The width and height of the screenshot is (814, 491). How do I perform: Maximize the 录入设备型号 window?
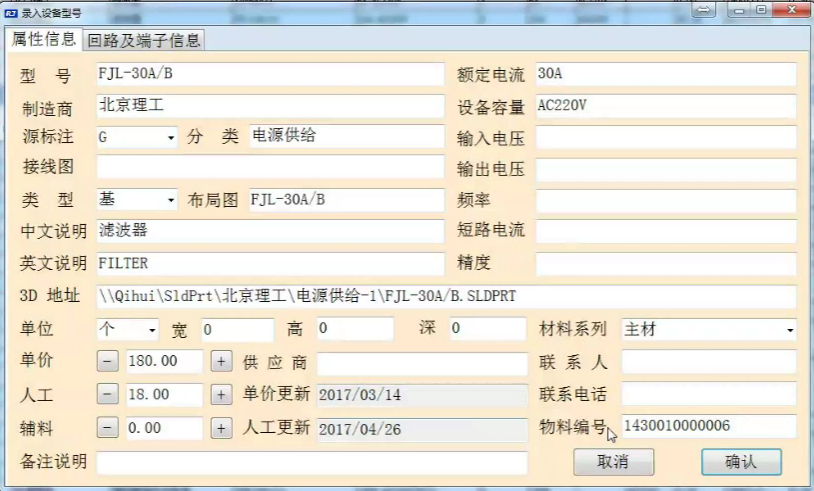[762, 10]
